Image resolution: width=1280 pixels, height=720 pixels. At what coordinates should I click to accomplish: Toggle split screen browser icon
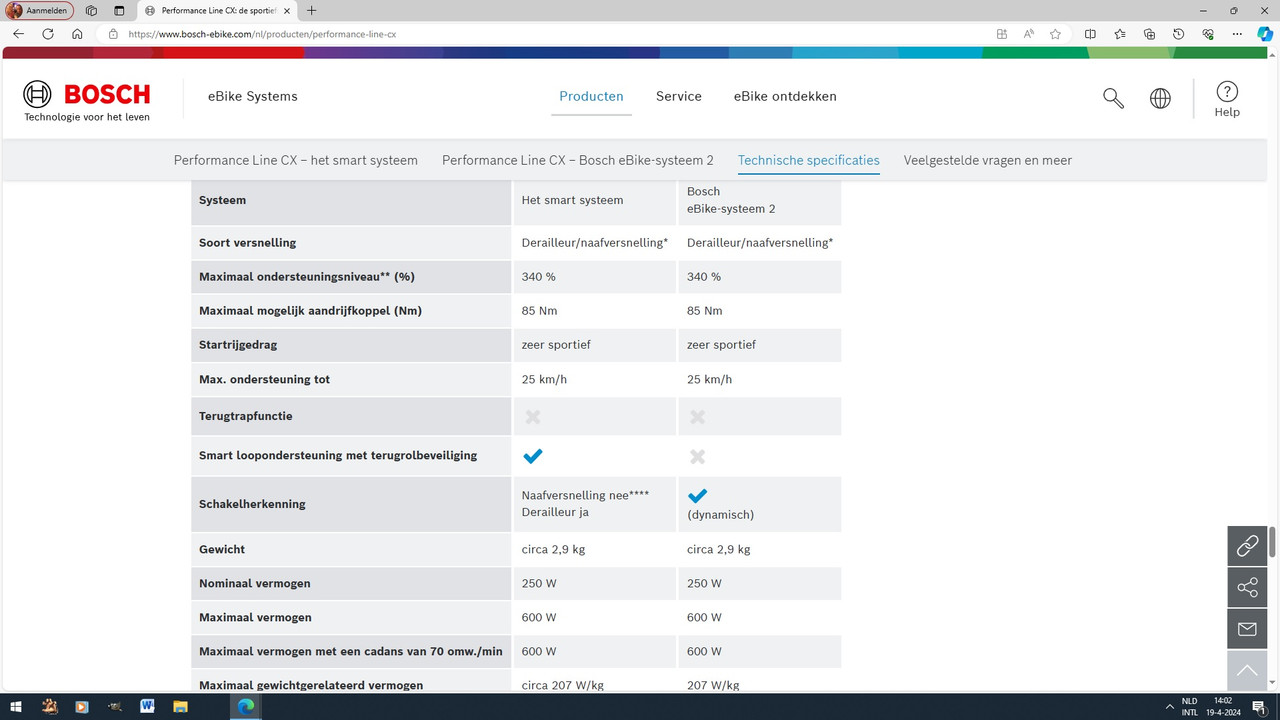pyautogui.click(x=1090, y=33)
